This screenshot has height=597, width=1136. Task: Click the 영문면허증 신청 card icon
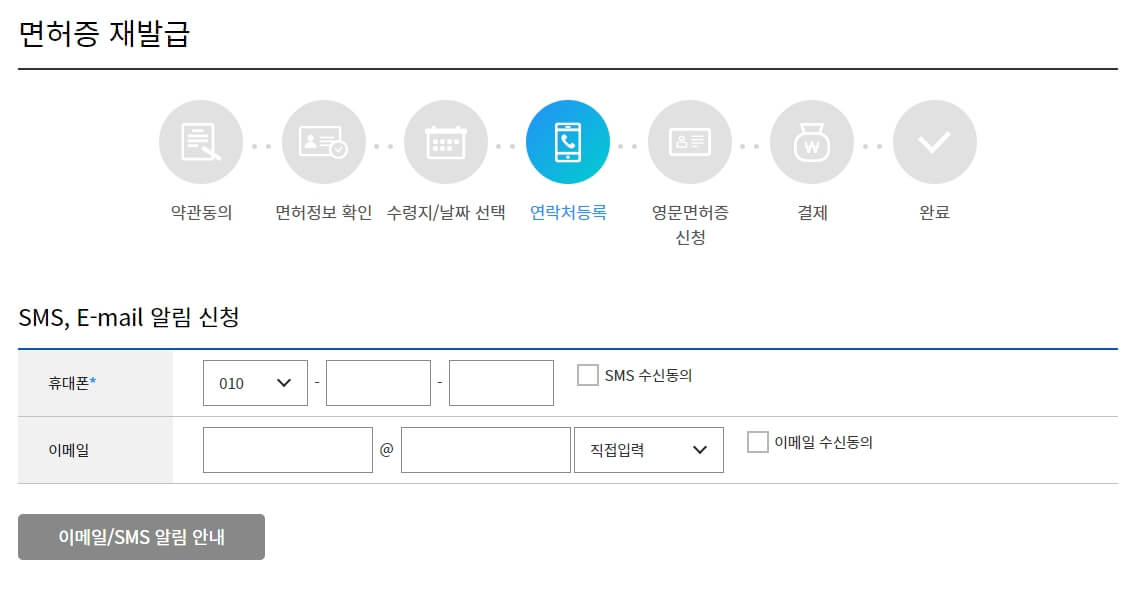[690, 141]
